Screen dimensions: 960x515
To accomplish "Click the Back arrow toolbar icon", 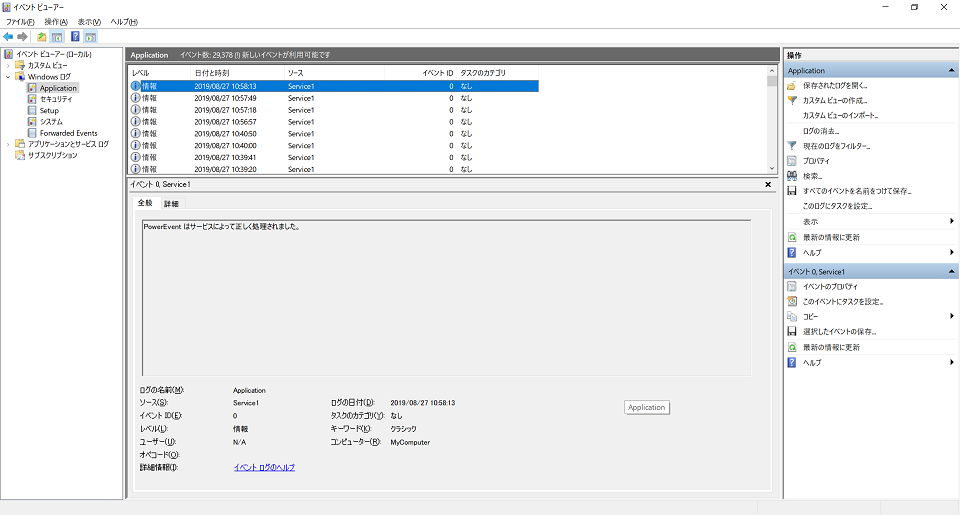I will (x=8, y=37).
